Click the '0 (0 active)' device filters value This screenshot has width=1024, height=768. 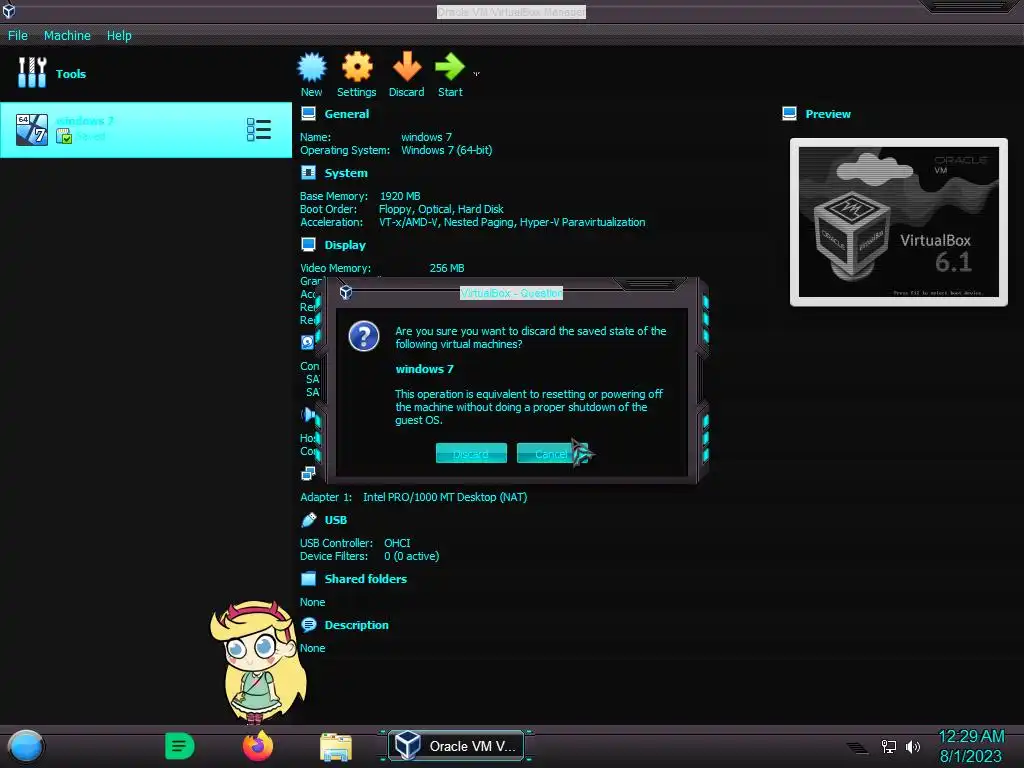pyautogui.click(x=411, y=556)
